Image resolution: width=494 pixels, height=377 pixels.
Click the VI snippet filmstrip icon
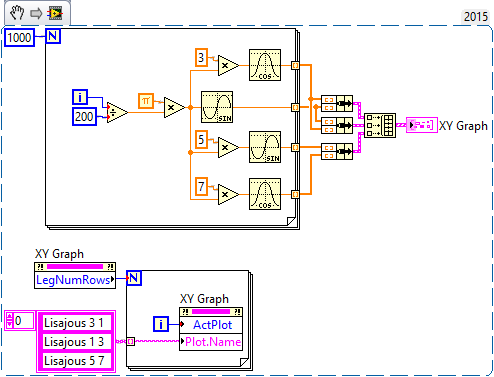(x=55, y=13)
